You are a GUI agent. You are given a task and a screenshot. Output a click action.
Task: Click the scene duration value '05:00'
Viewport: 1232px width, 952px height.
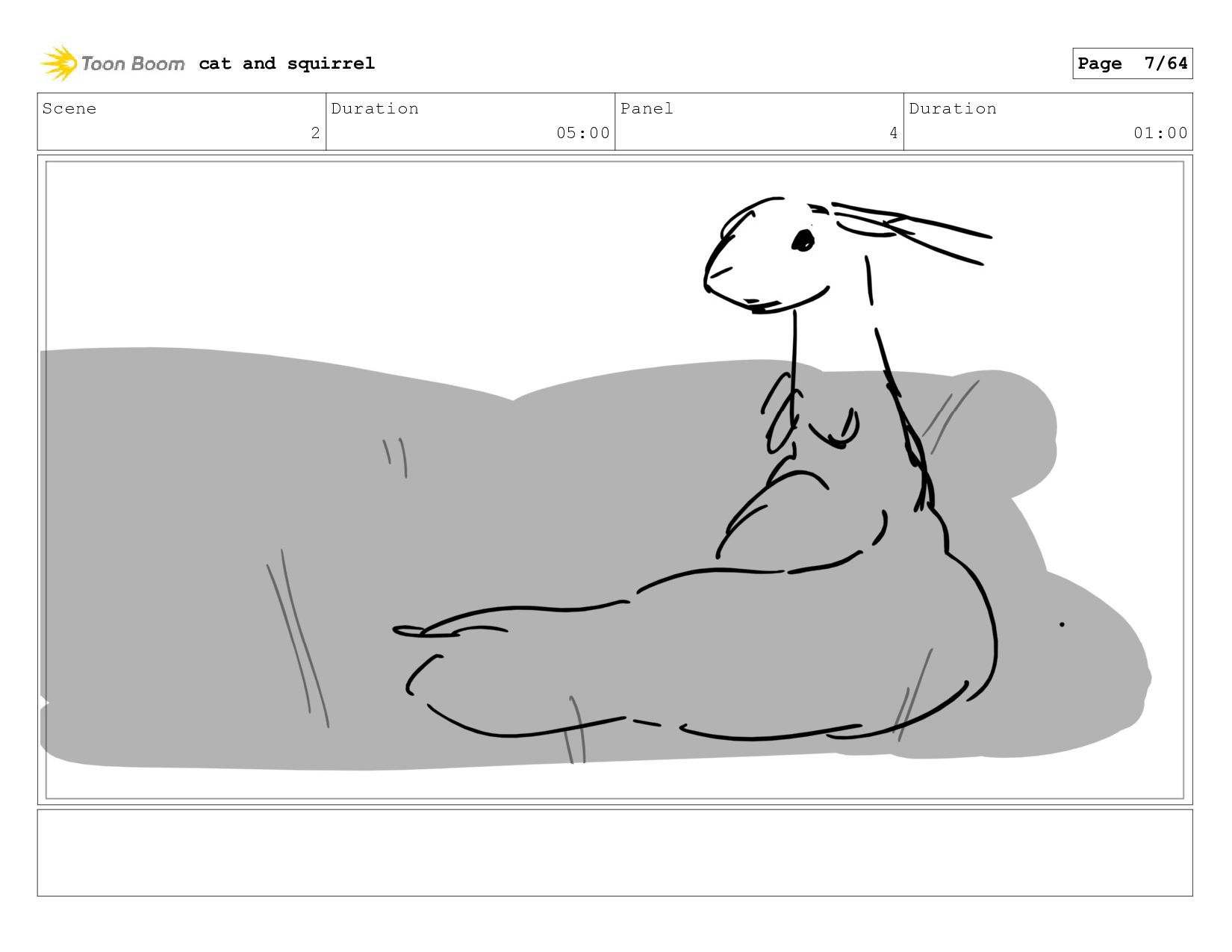tap(582, 133)
